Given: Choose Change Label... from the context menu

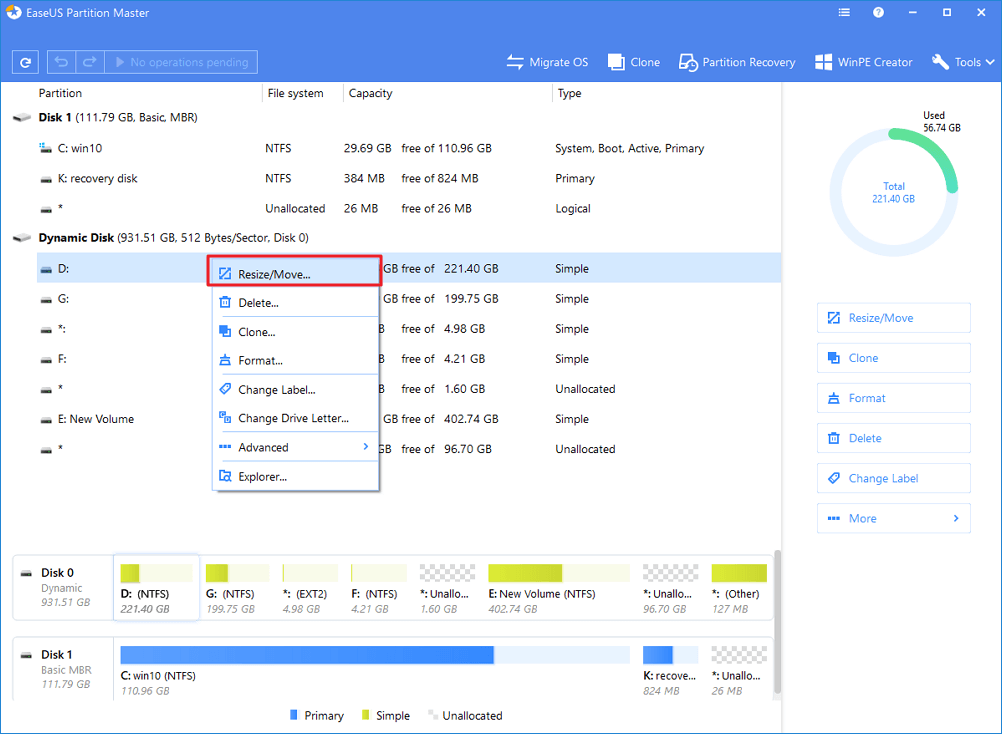Looking at the screenshot, I should pos(295,390).
